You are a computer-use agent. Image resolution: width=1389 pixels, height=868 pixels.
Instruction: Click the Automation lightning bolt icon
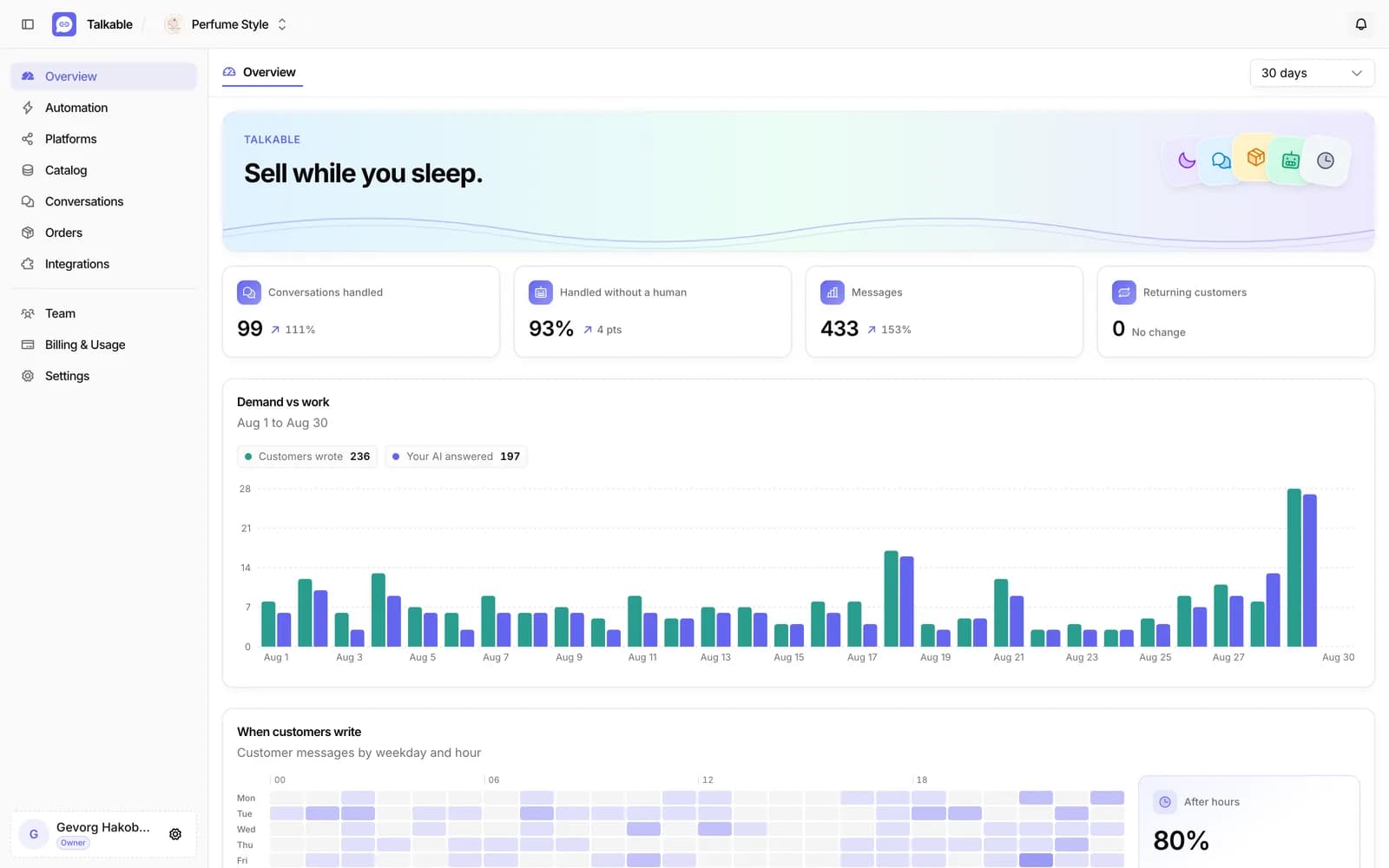[28, 108]
